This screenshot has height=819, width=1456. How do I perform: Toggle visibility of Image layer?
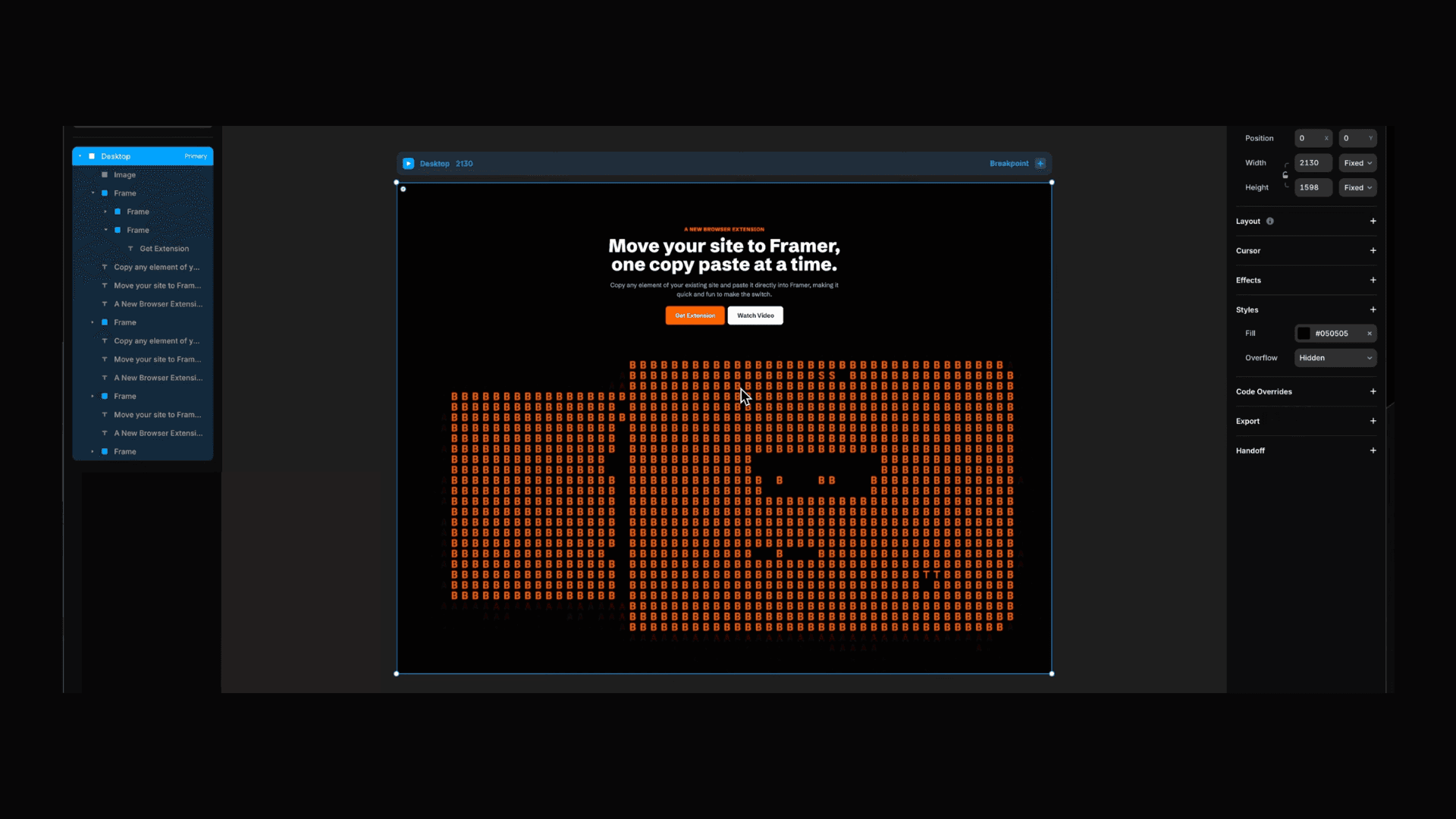(205, 174)
